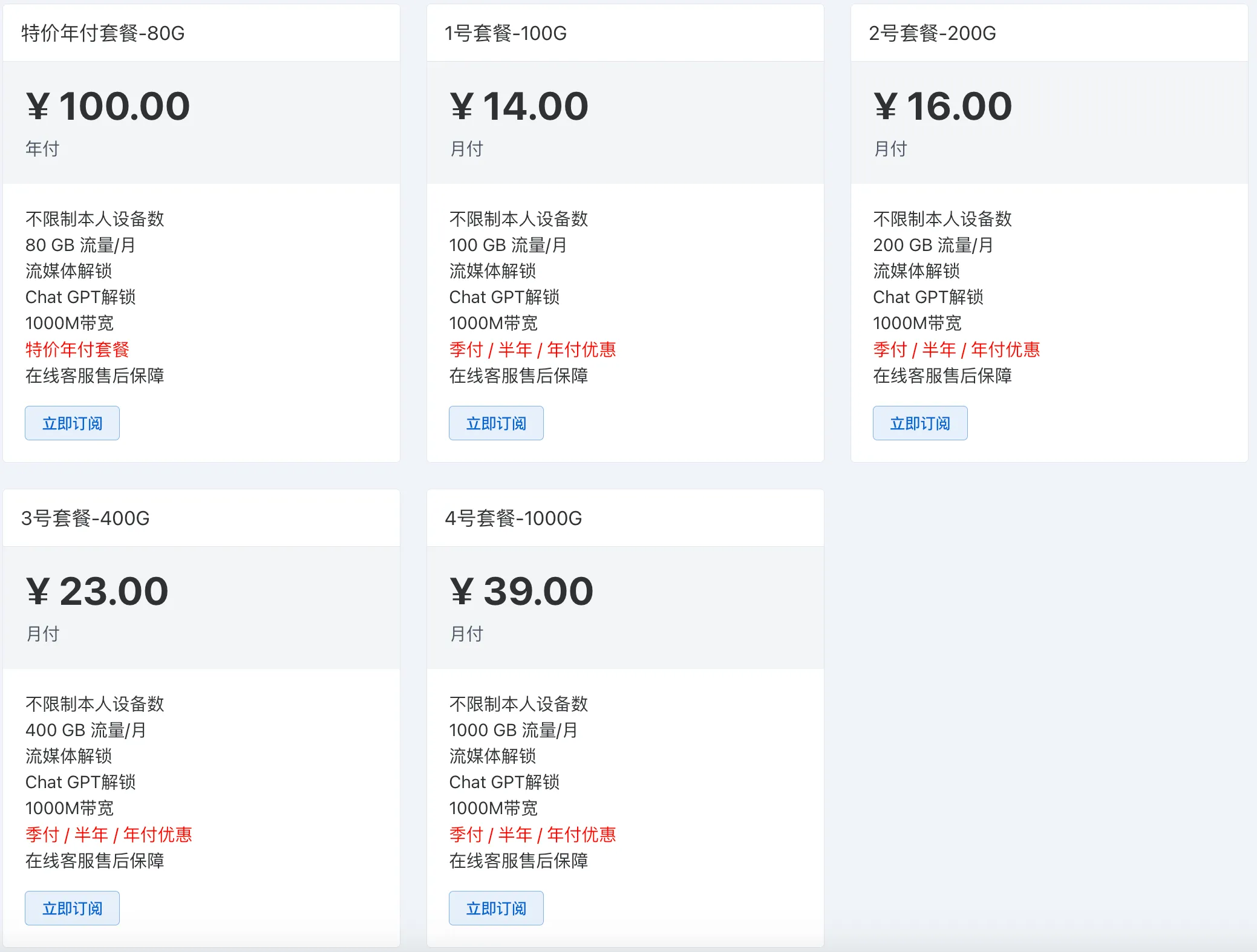Click 立即订阅 under 1号套餐-100G
Screen dimensions: 1257x952
pyautogui.click(x=496, y=423)
